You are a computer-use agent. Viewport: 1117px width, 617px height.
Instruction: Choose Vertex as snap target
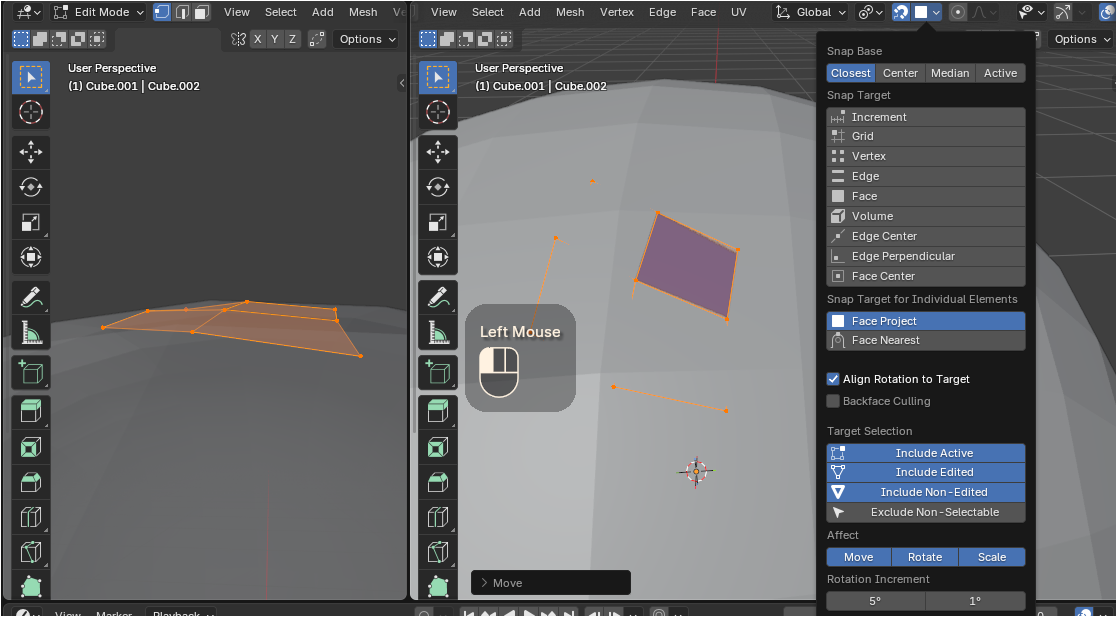(926, 156)
